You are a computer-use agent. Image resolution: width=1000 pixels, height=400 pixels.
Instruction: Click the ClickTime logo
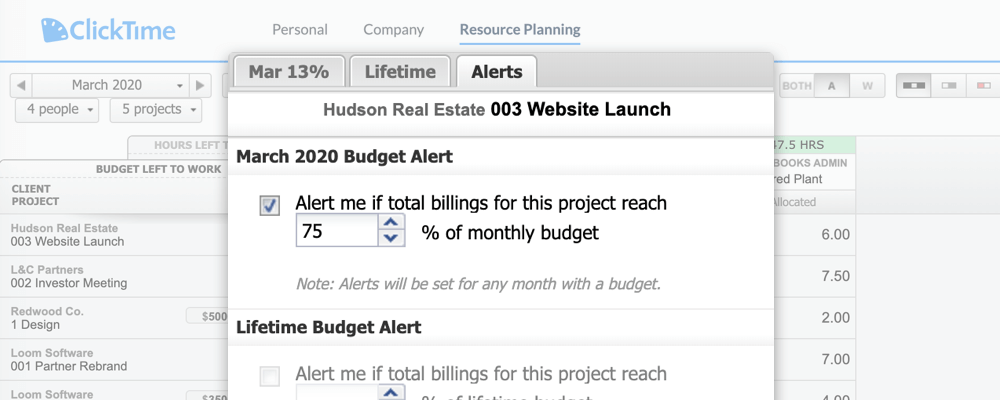108,30
